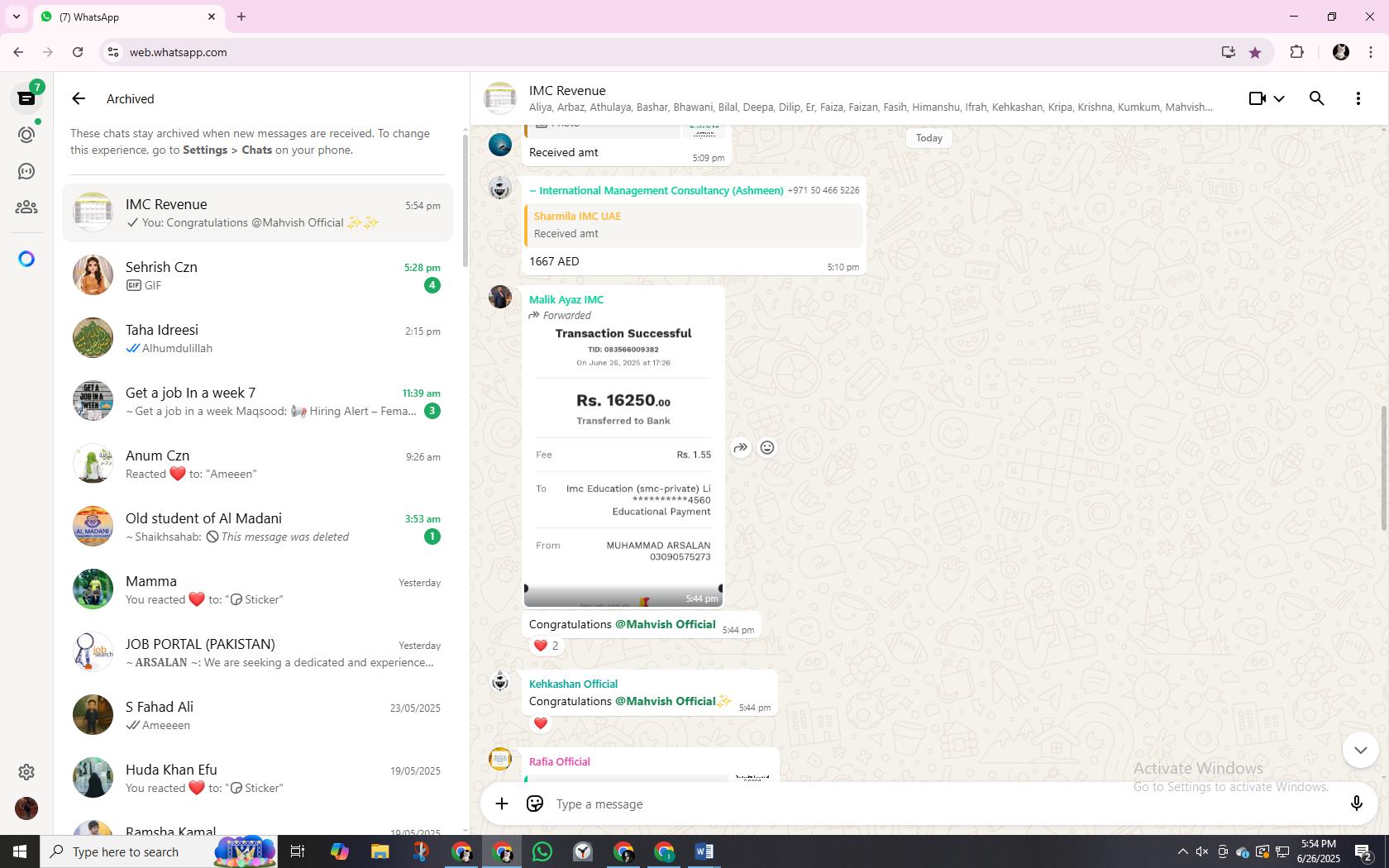The image size is (1389, 868).
Task: Open the quoted Sharmila IMC UAE reply
Action: [x=694, y=225]
